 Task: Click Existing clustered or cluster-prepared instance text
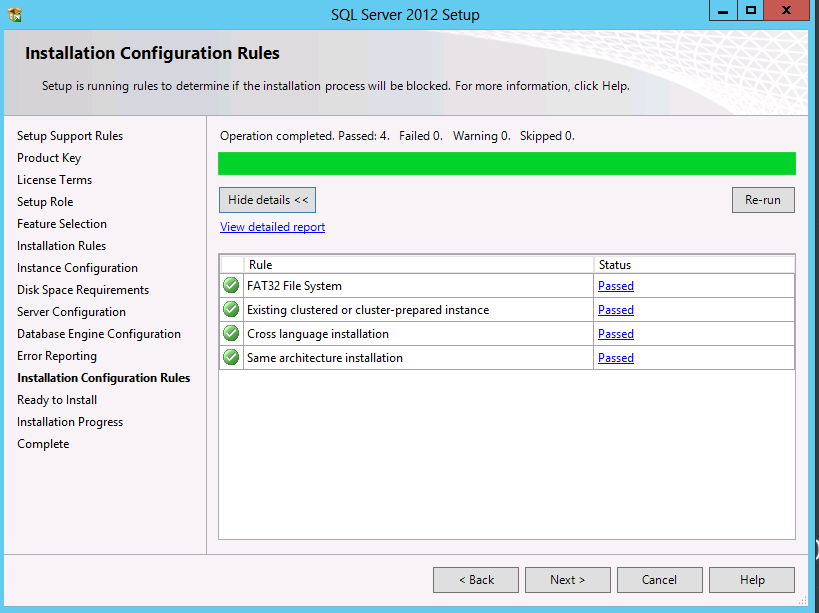(368, 310)
